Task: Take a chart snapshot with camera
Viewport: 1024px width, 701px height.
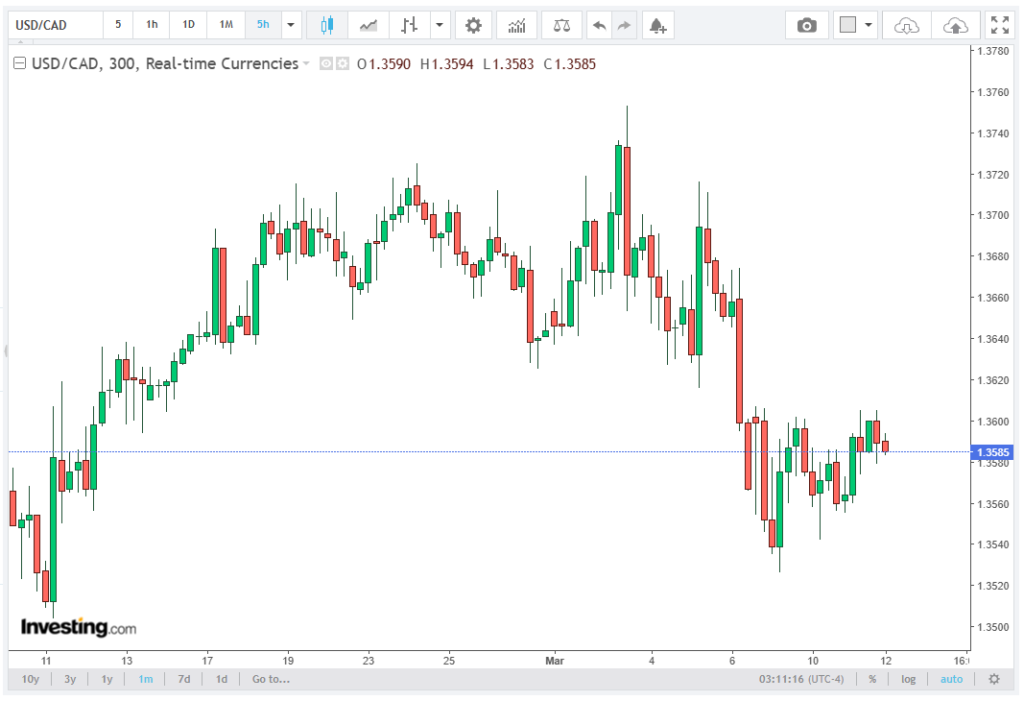Action: click(806, 25)
